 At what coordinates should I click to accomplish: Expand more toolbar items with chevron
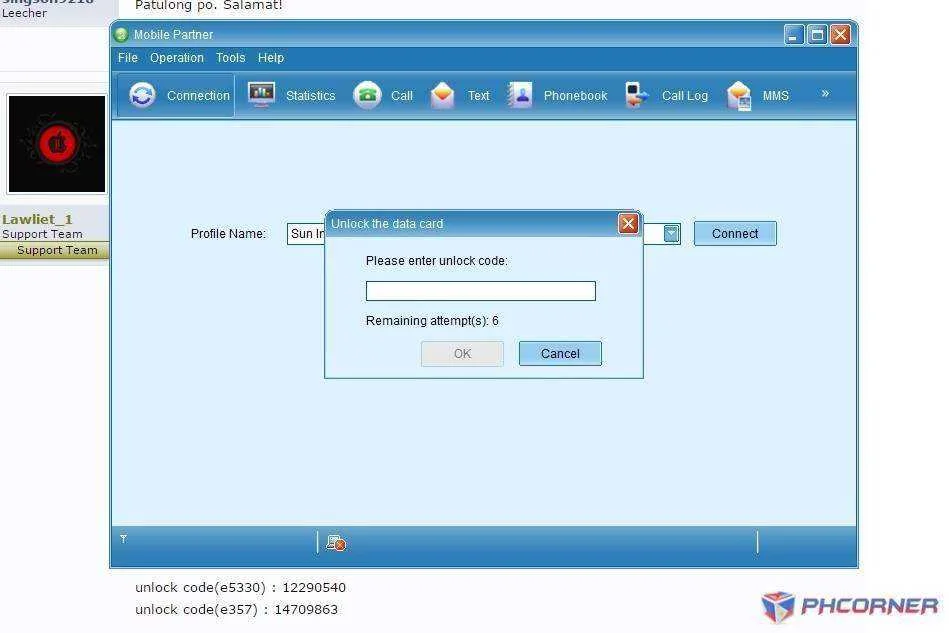coord(825,94)
